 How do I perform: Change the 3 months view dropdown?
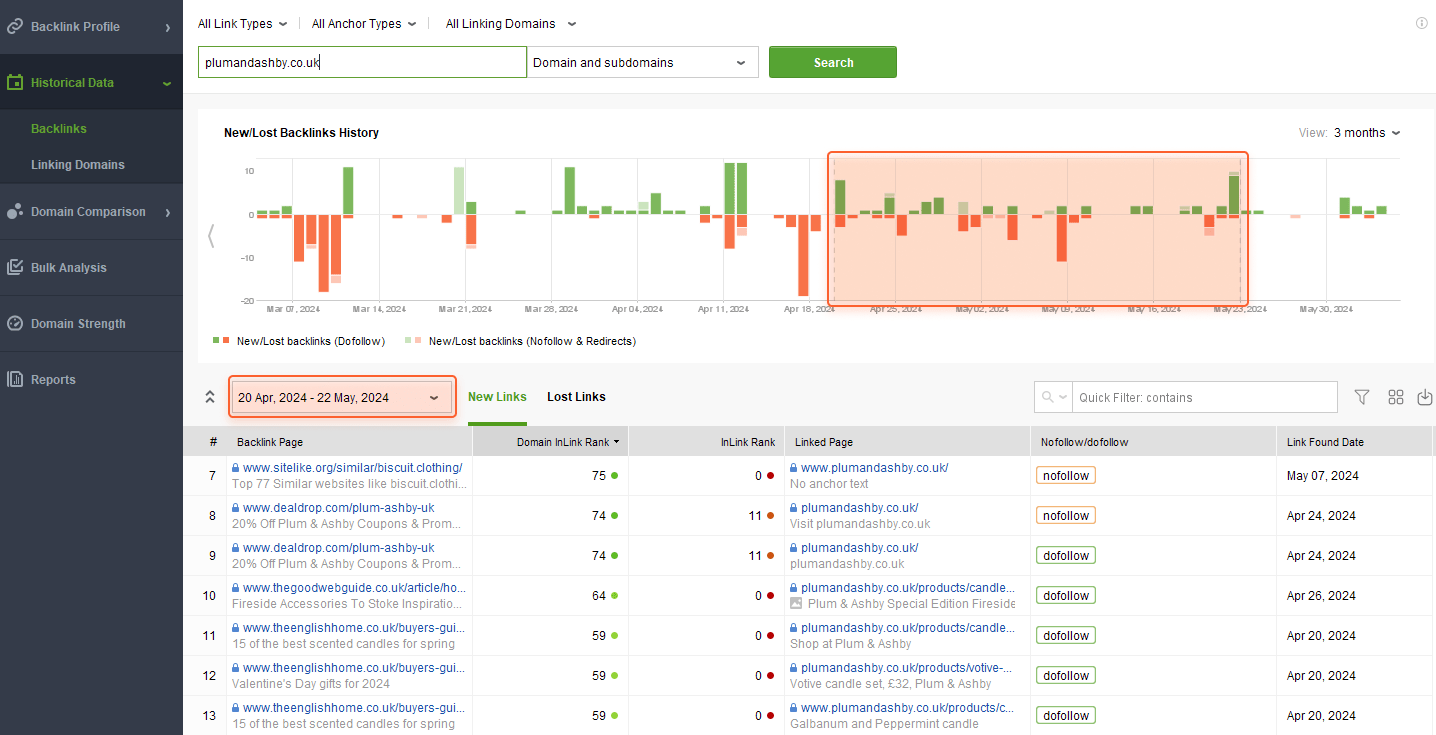coord(1367,133)
